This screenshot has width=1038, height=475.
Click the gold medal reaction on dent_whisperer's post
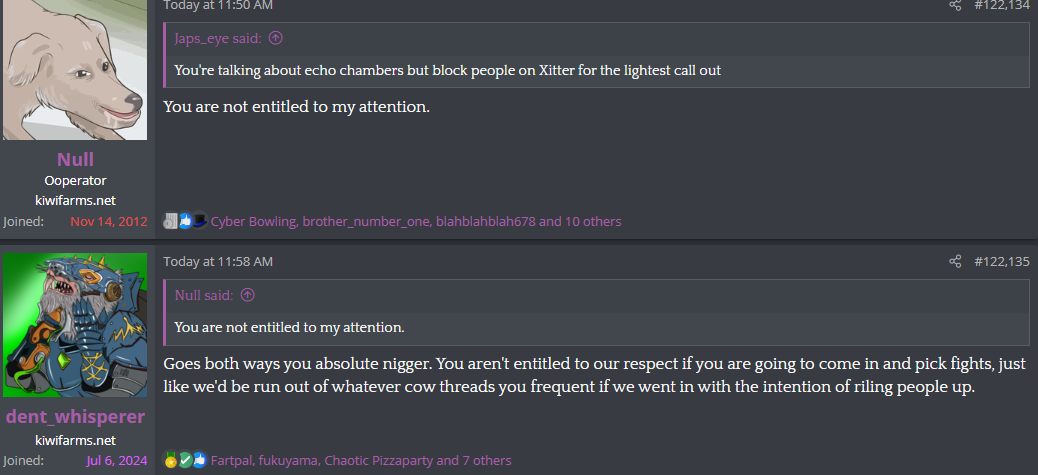[x=171, y=460]
